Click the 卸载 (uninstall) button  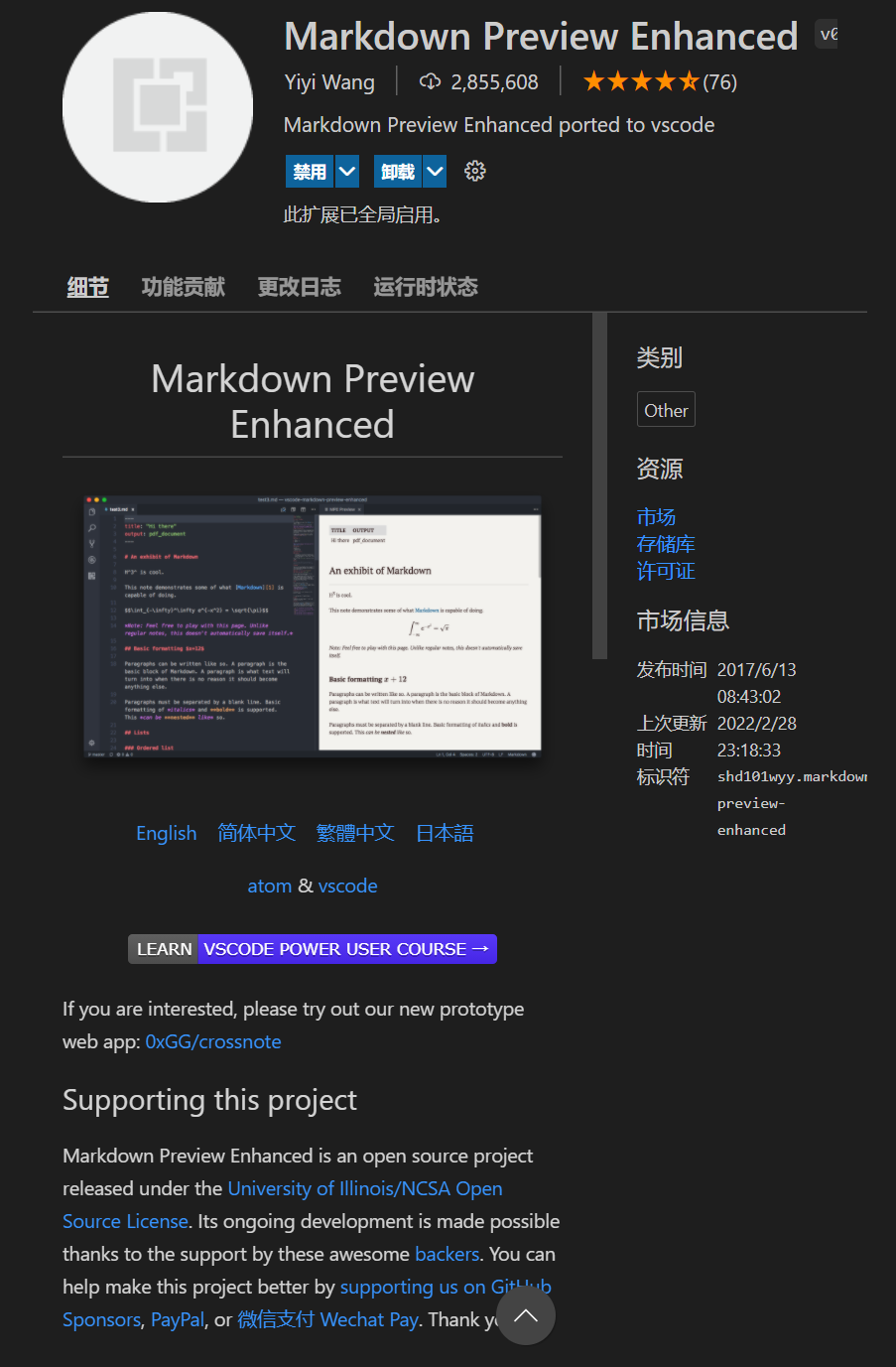pyautogui.click(x=398, y=172)
